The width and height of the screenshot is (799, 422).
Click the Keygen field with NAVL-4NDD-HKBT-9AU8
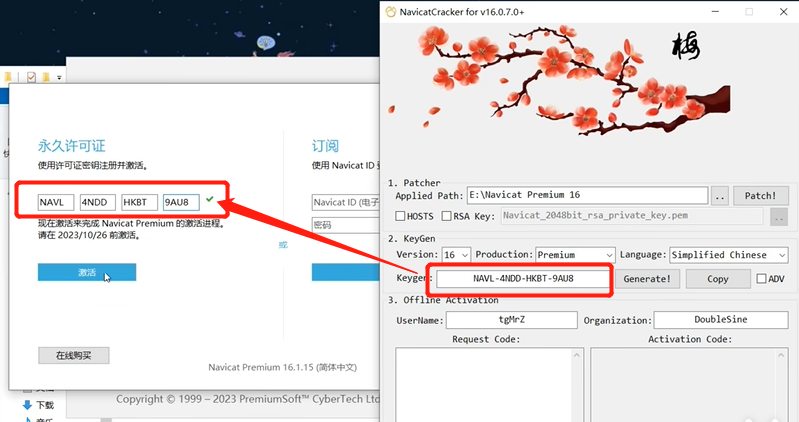[x=523, y=279]
